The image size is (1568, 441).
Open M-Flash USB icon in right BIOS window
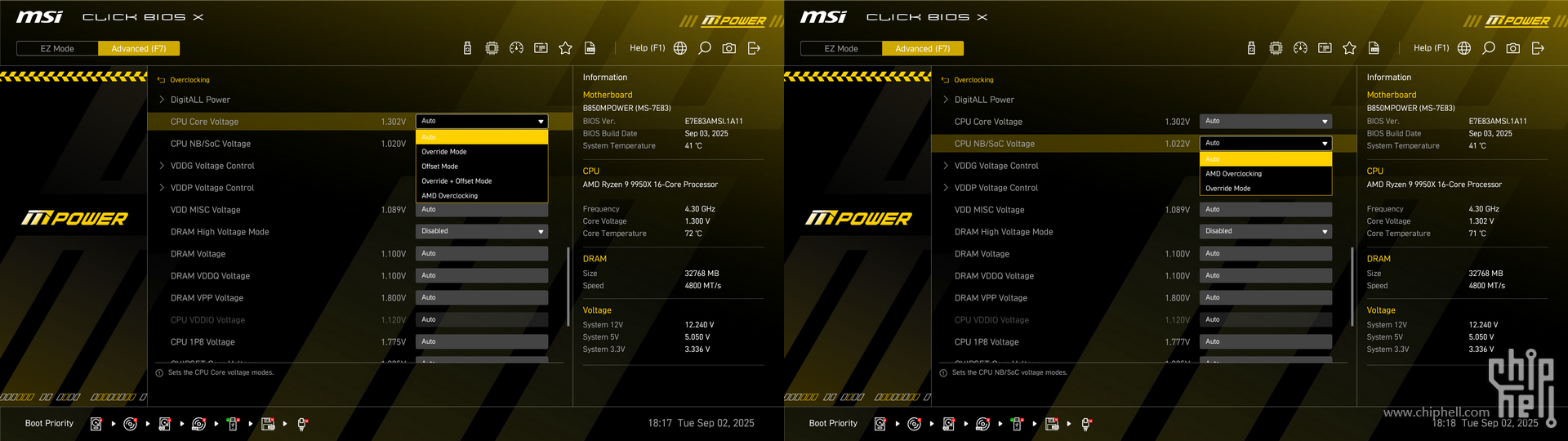click(1251, 48)
